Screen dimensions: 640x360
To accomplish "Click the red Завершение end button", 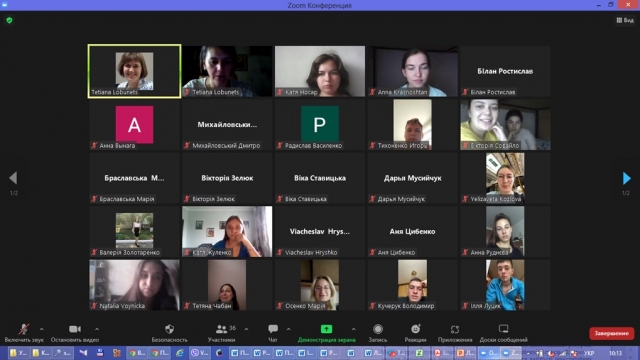I will point(611,333).
